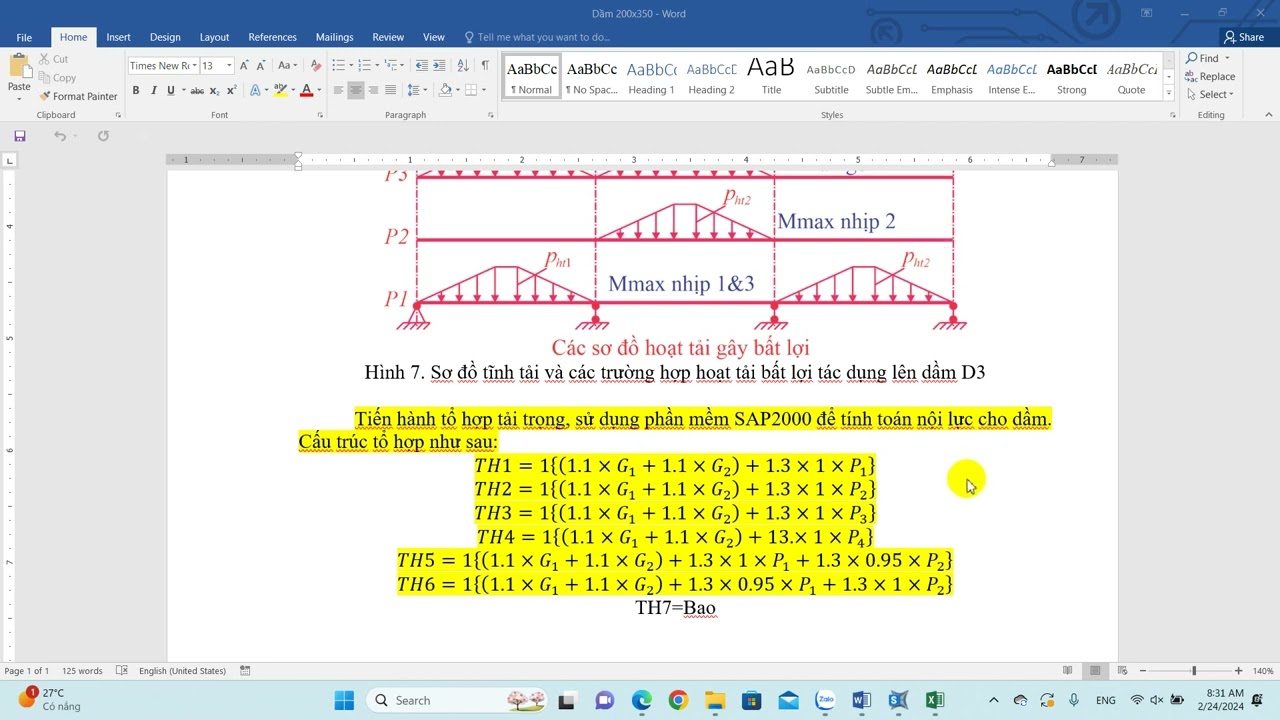The width and height of the screenshot is (1280, 720).
Task: Click the 125 words count in status bar
Action: click(x=82, y=671)
